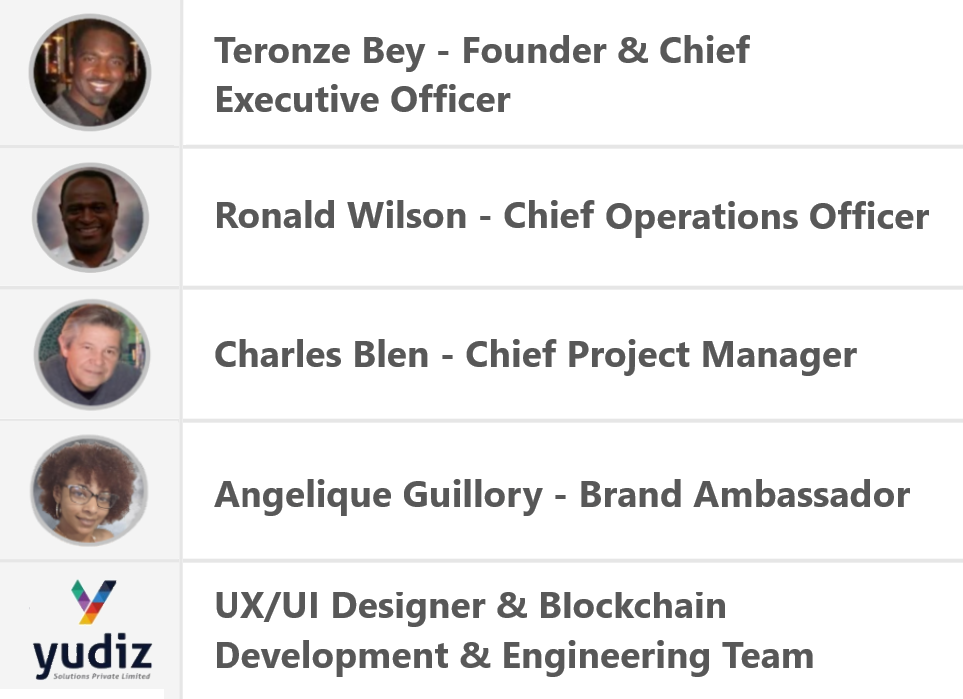
Task: Click the Executive Officer line
Action: pyautogui.click(x=362, y=100)
